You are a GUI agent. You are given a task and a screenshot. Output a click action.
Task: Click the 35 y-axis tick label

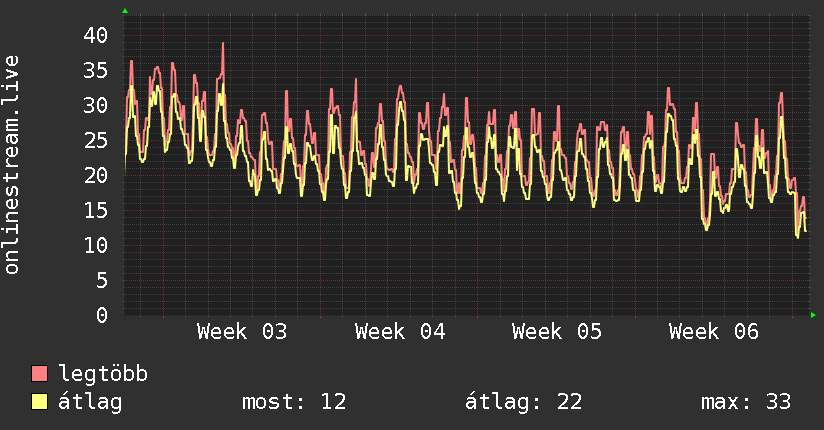pos(96,70)
